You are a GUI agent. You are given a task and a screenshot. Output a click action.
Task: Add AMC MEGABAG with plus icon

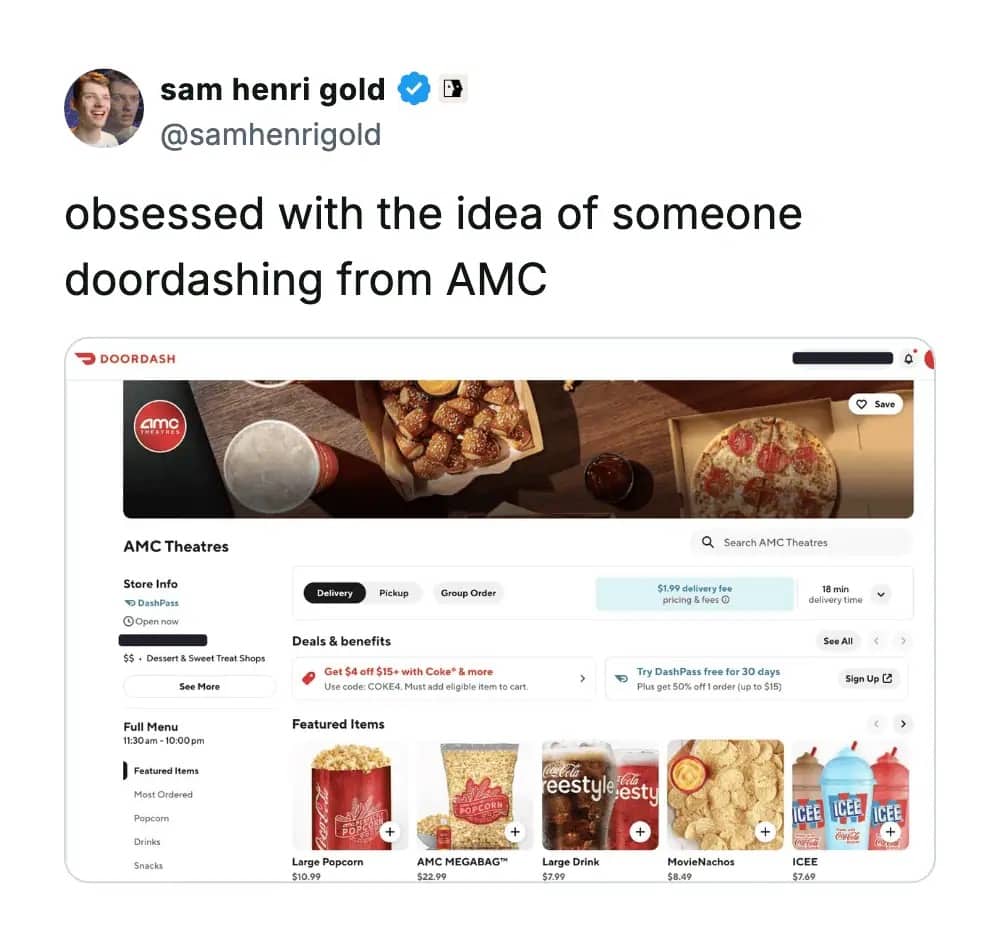coord(515,832)
